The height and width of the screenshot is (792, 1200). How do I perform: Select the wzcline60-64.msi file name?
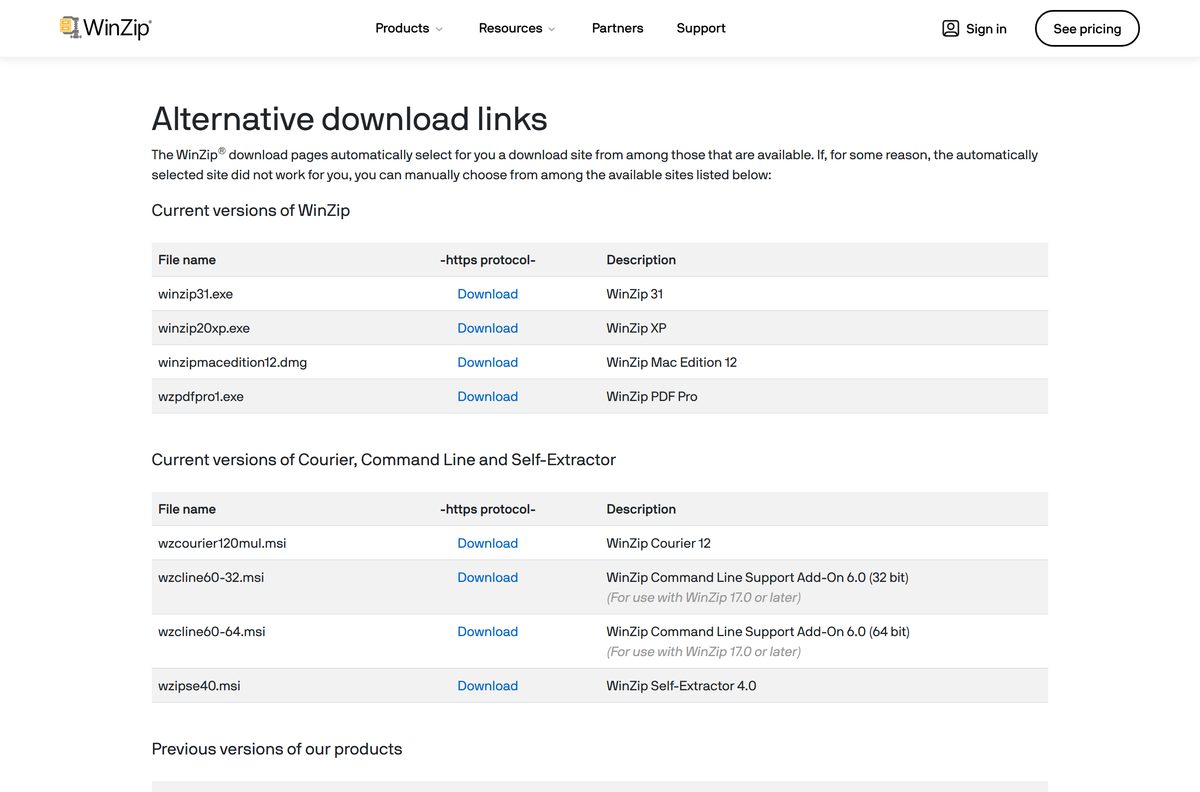click(x=211, y=631)
